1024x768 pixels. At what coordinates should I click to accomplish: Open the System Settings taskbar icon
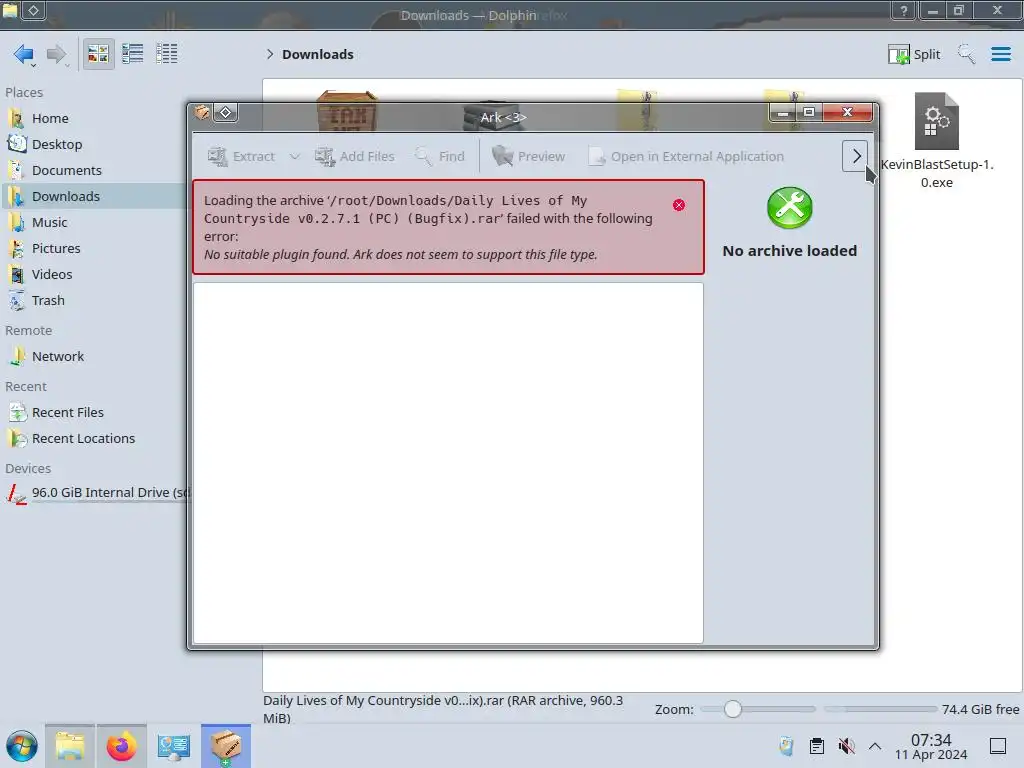tap(174, 746)
